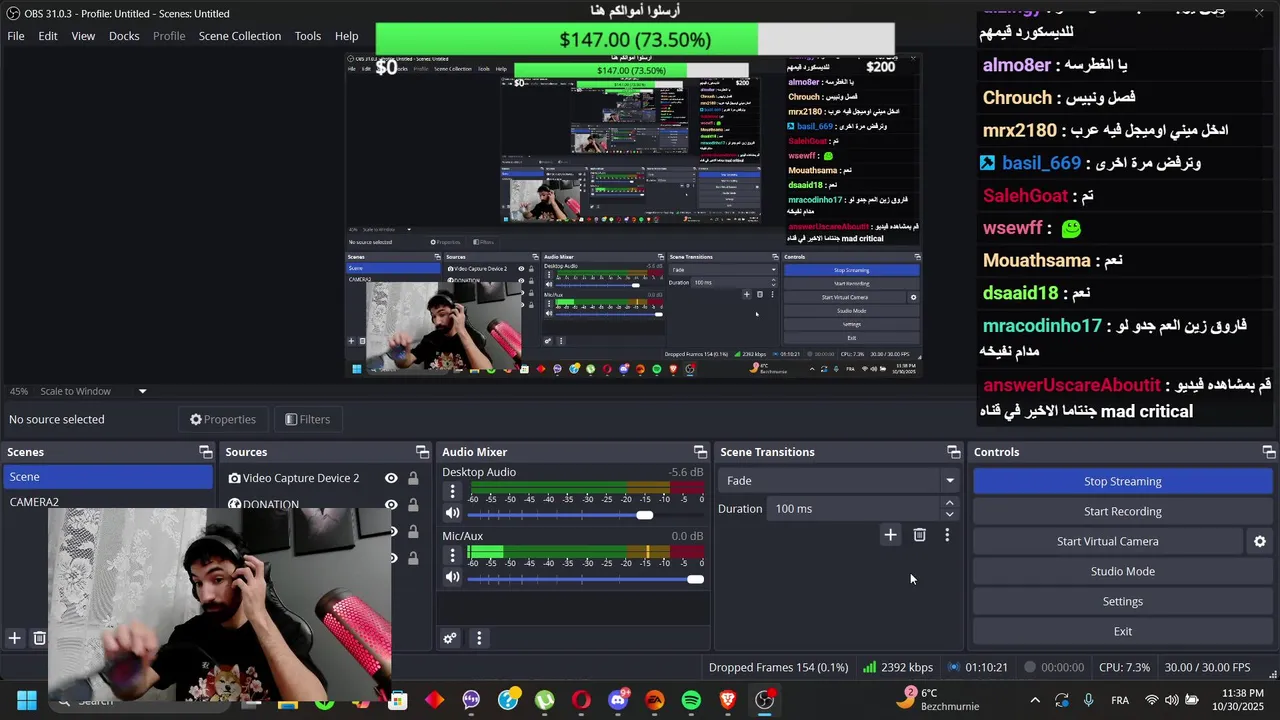Click the microphone icon in system tray

click(1089, 700)
